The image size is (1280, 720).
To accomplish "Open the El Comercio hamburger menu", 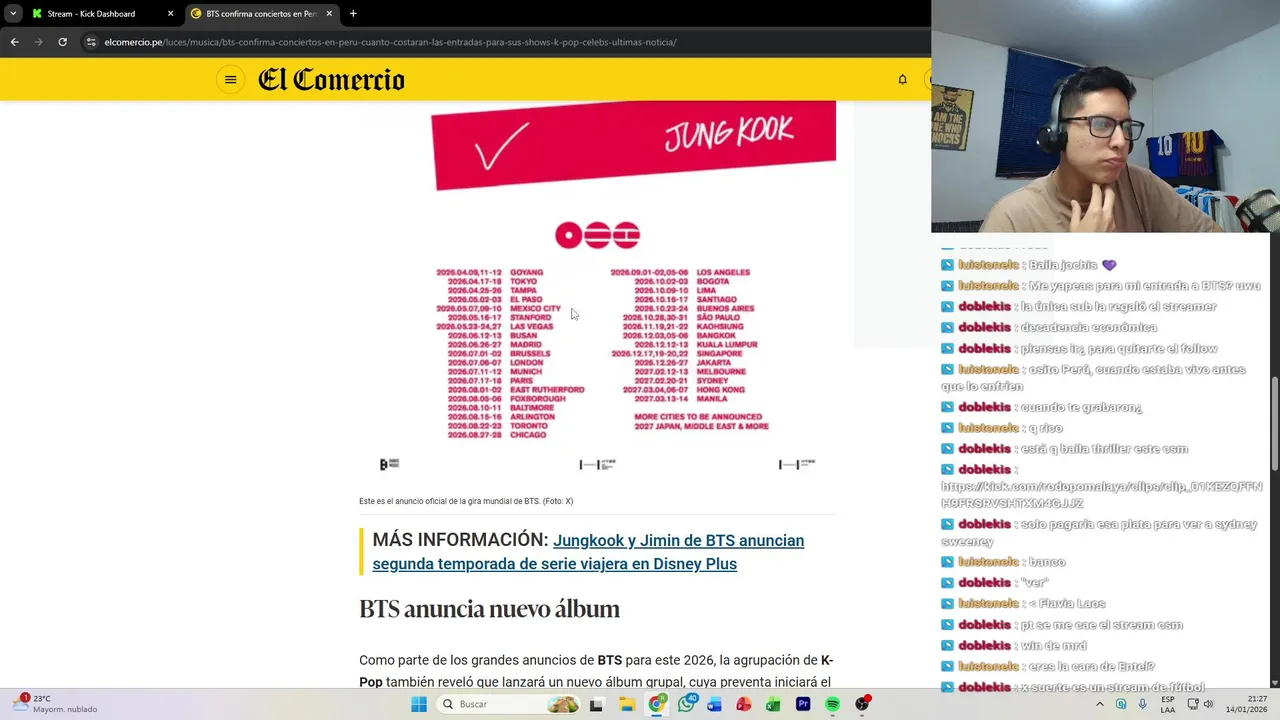I will pyautogui.click(x=230, y=80).
